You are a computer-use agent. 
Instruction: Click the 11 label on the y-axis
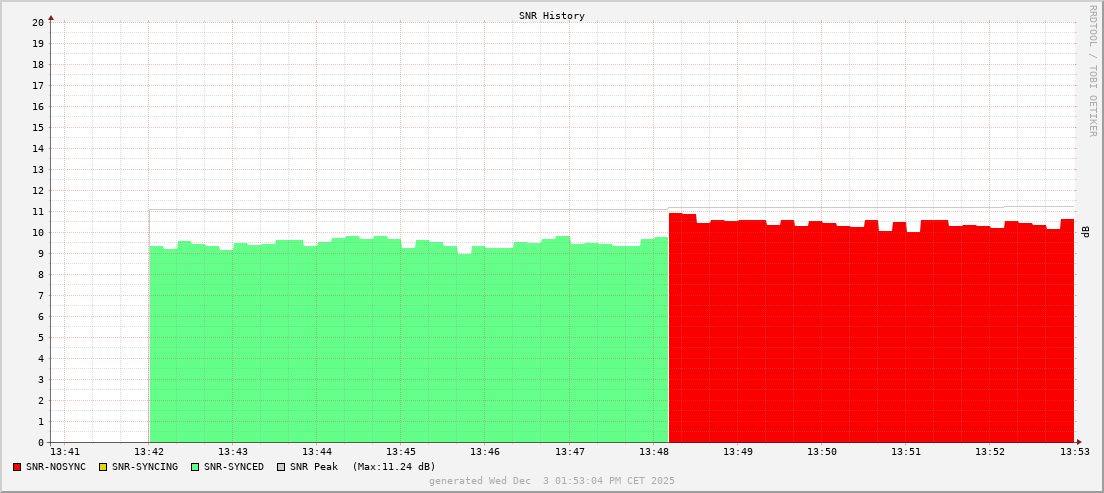(x=37, y=211)
